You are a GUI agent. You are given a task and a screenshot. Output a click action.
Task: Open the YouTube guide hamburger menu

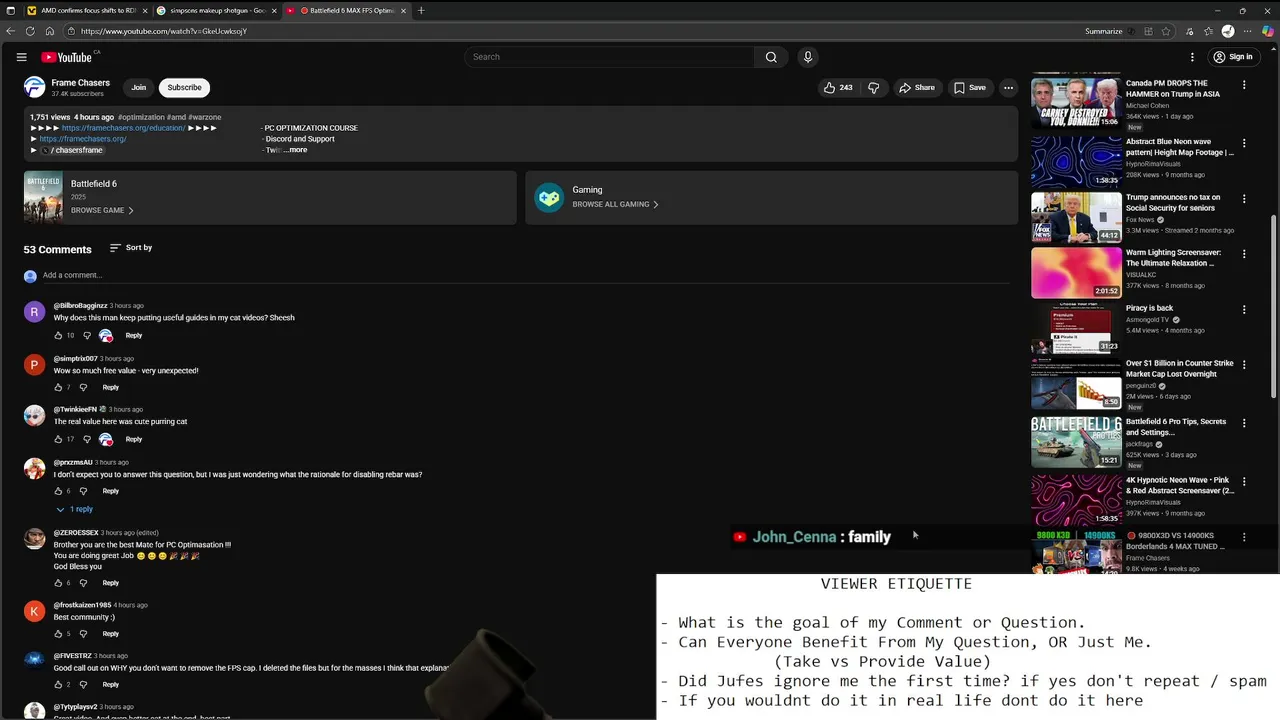coord(21,57)
